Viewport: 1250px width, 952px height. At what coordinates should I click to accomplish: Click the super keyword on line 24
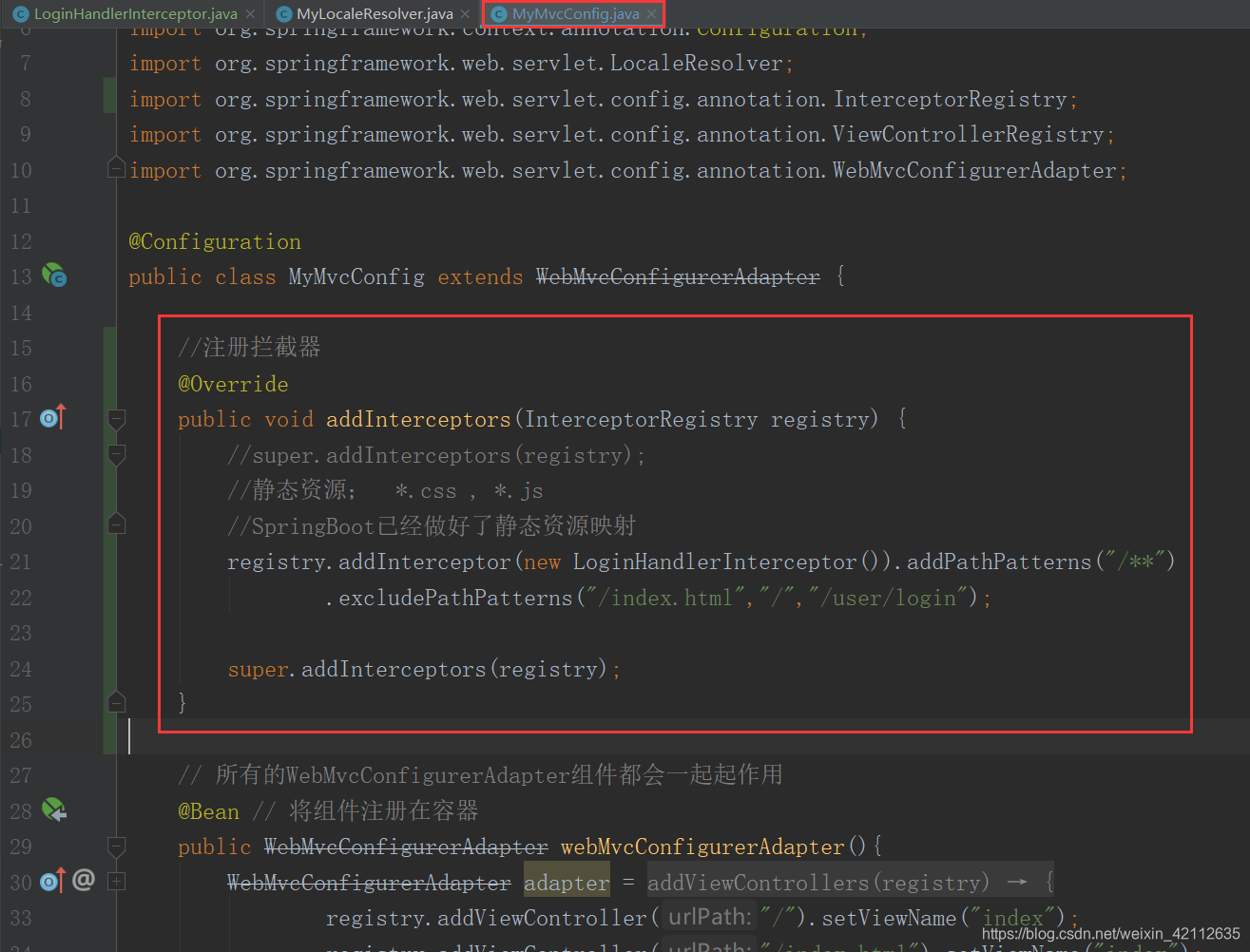pyautogui.click(x=258, y=669)
